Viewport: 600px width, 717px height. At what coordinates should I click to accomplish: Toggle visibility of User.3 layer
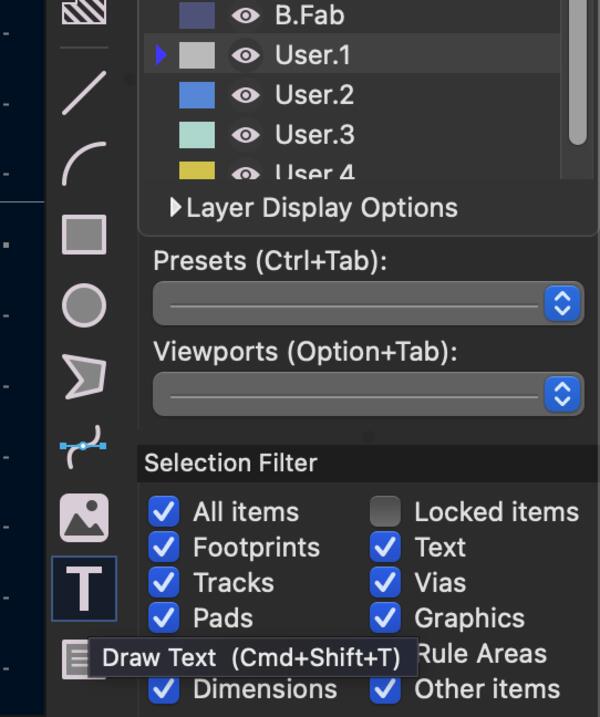point(245,135)
